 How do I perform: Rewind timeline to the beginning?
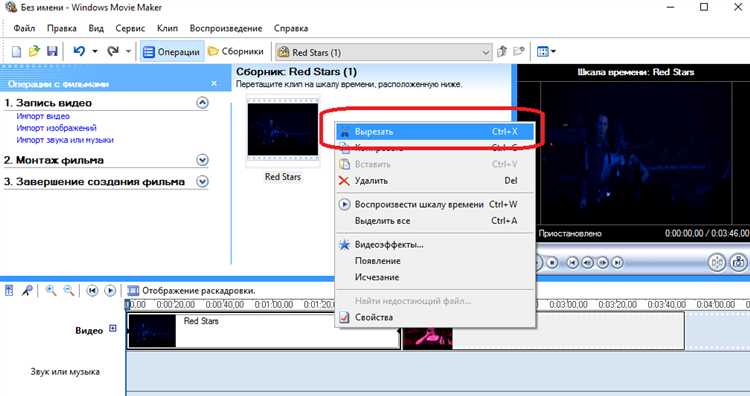[92, 290]
